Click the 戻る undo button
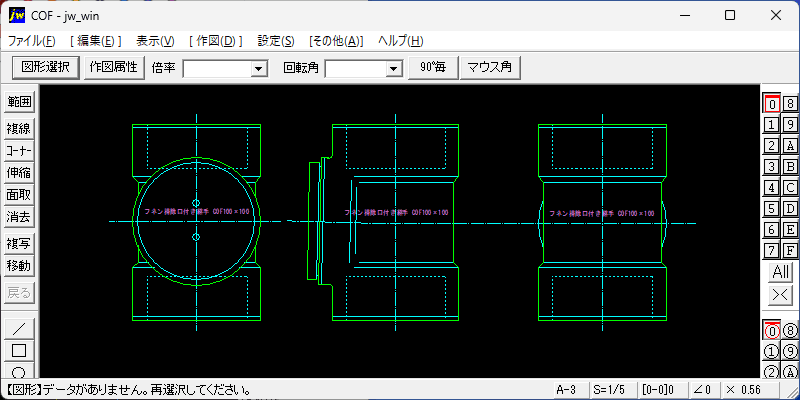The width and height of the screenshot is (800, 400). pyautogui.click(x=19, y=293)
